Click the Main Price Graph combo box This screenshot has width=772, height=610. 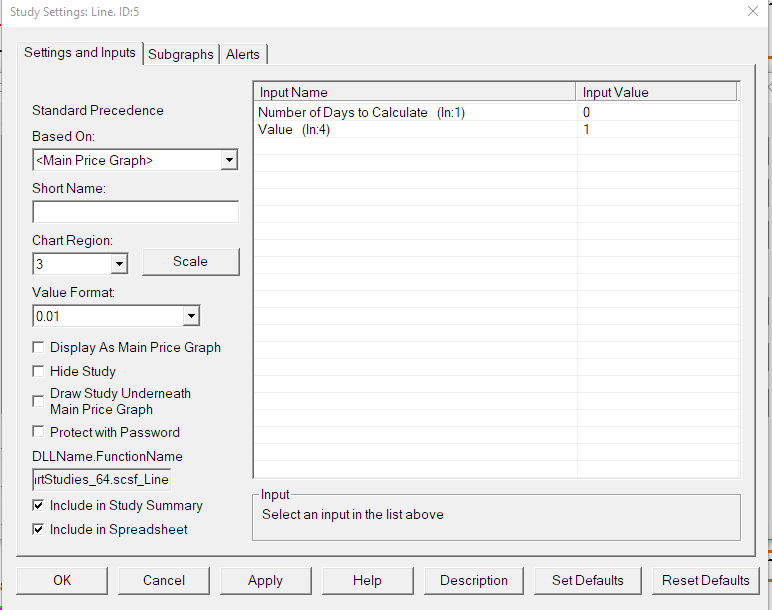[135, 160]
